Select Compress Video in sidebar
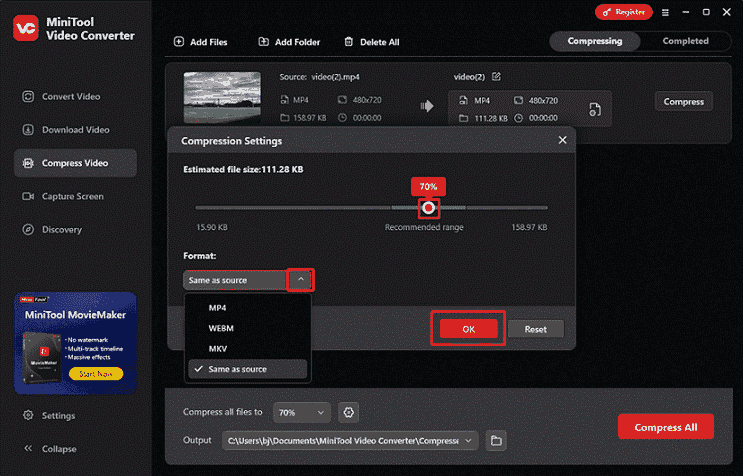This screenshot has width=743, height=476. [x=75, y=163]
